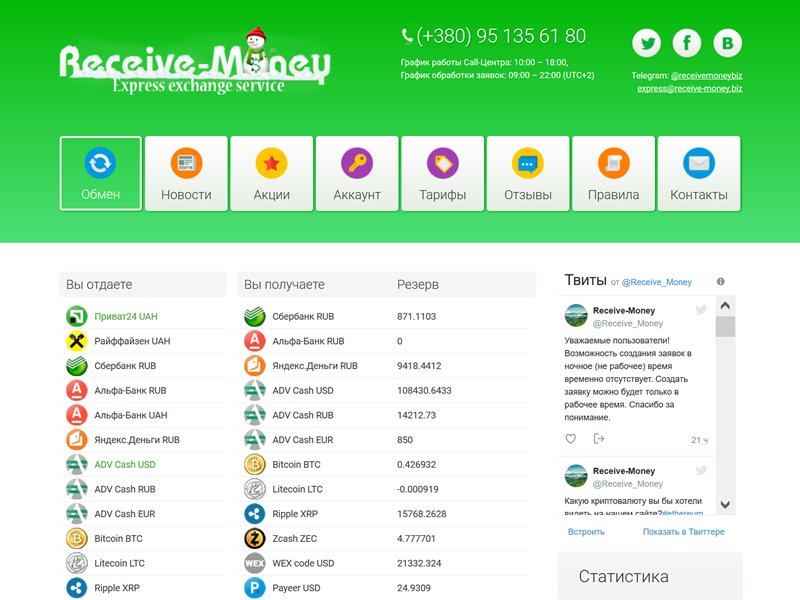Select Ripple XRP icon in give list
The width and height of the screenshot is (800, 600).
point(77,588)
